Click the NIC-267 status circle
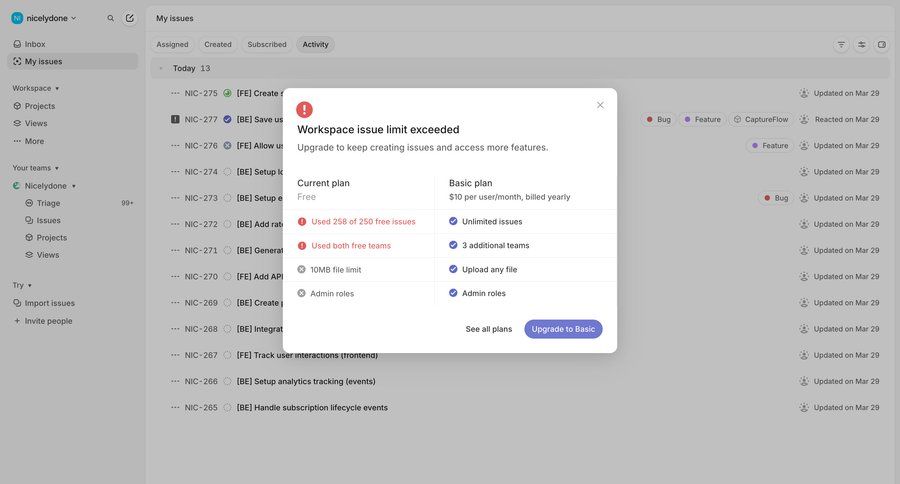This screenshot has width=900, height=484. point(227,355)
